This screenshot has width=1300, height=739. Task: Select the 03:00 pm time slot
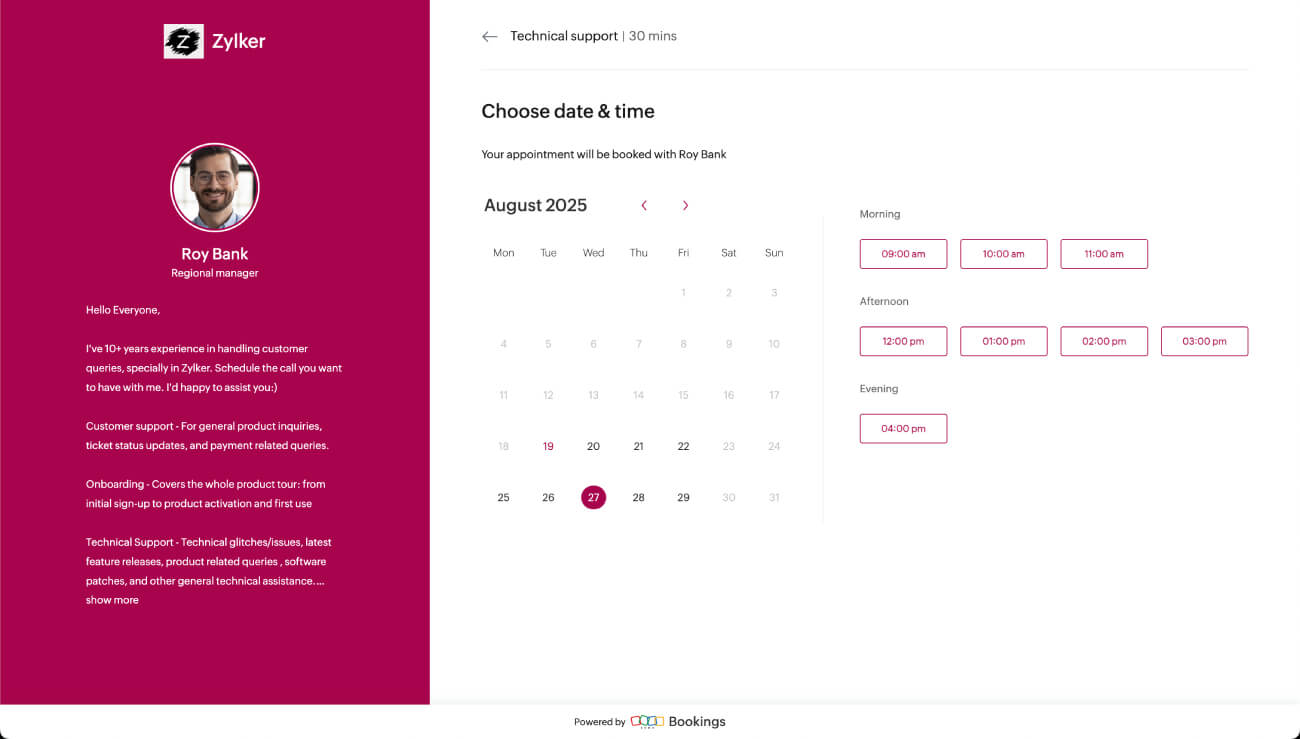pyautogui.click(x=1204, y=341)
